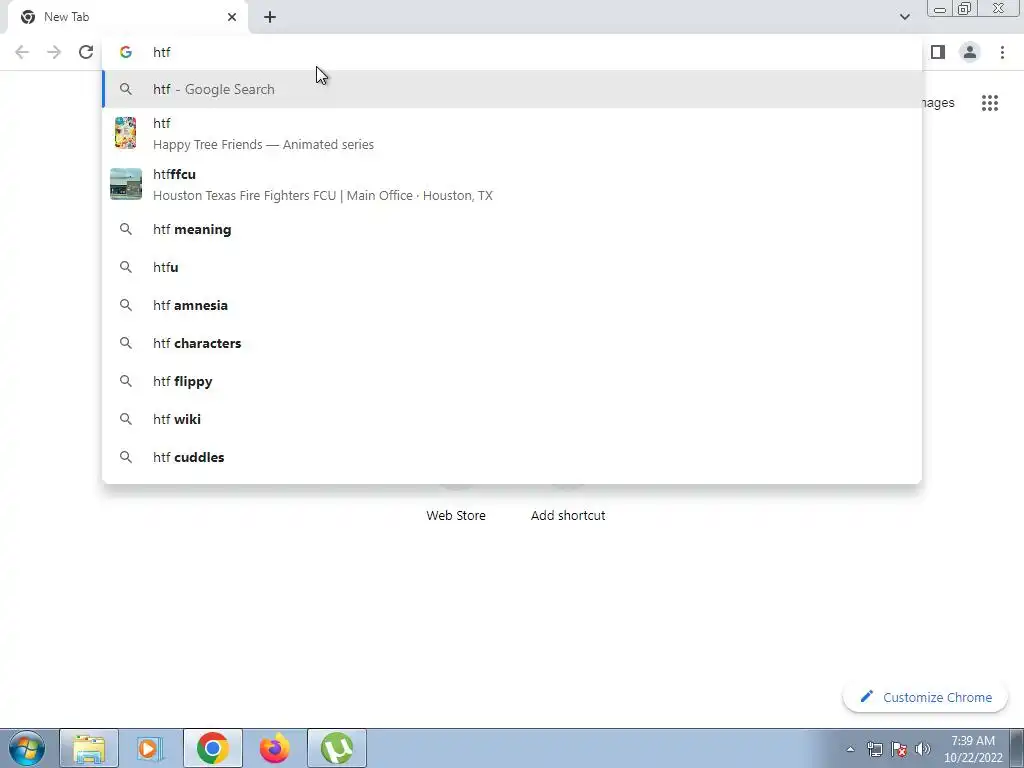Click the browser Back arrow
This screenshot has width=1024, height=768.
[22, 52]
